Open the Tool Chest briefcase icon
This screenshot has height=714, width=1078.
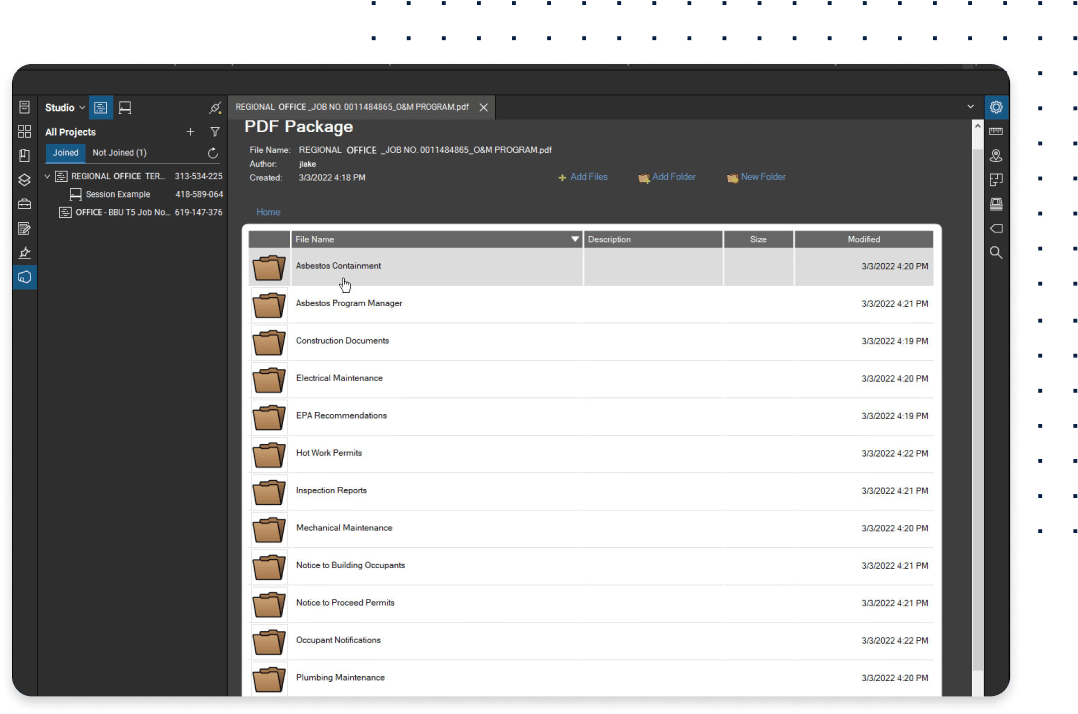click(25, 204)
